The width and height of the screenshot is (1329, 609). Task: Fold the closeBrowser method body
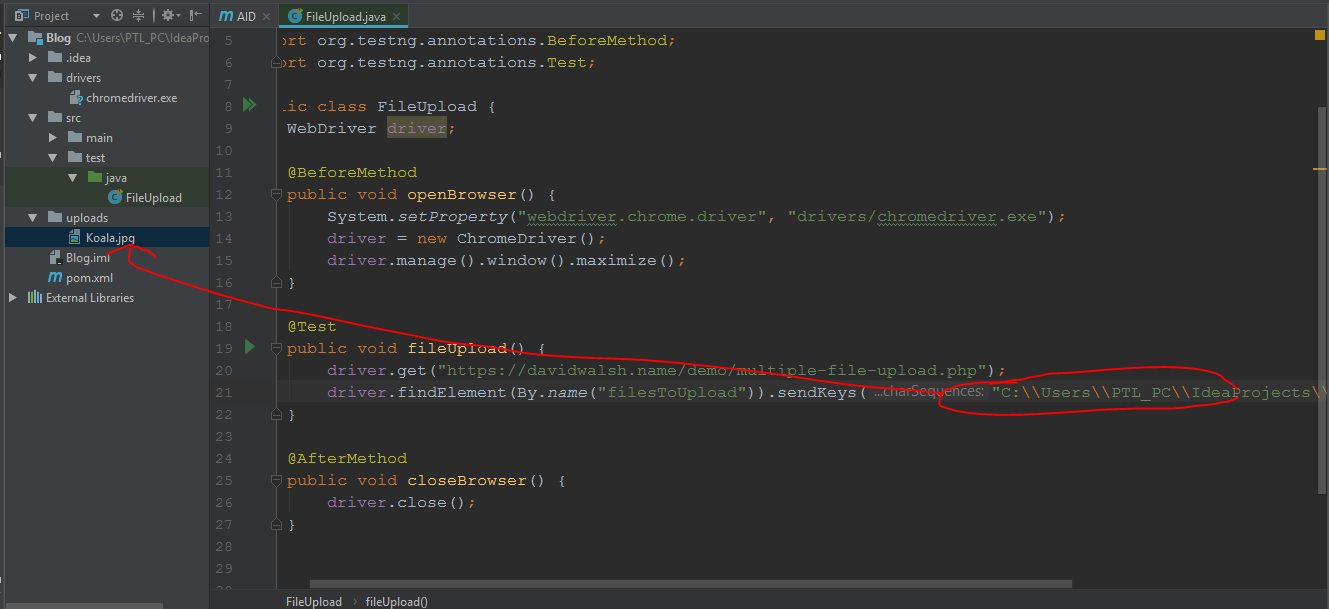276,479
